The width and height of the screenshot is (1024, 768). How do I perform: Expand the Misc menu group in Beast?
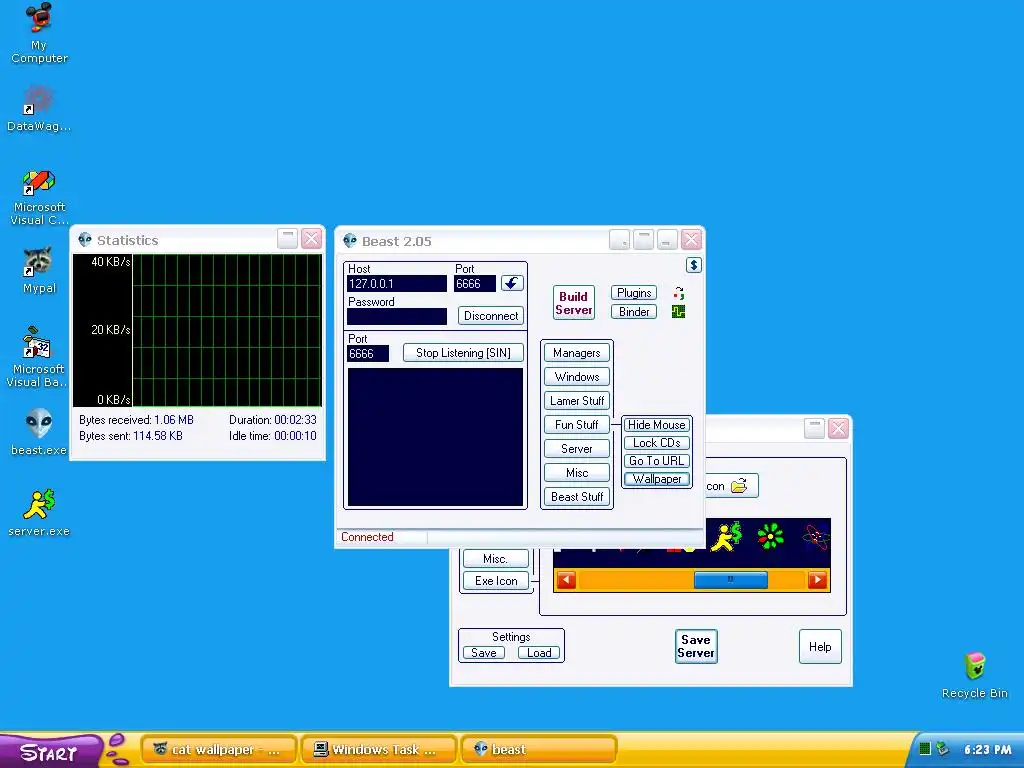(x=577, y=473)
